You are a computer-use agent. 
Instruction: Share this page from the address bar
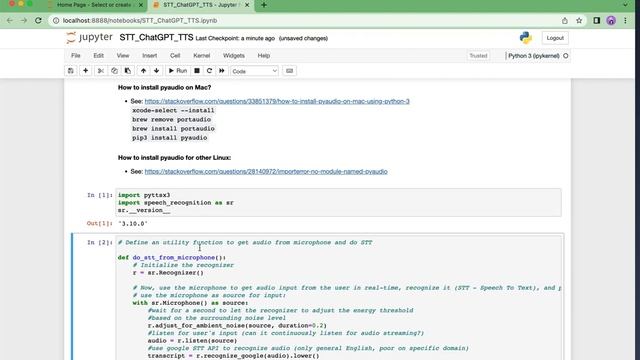coord(564,20)
